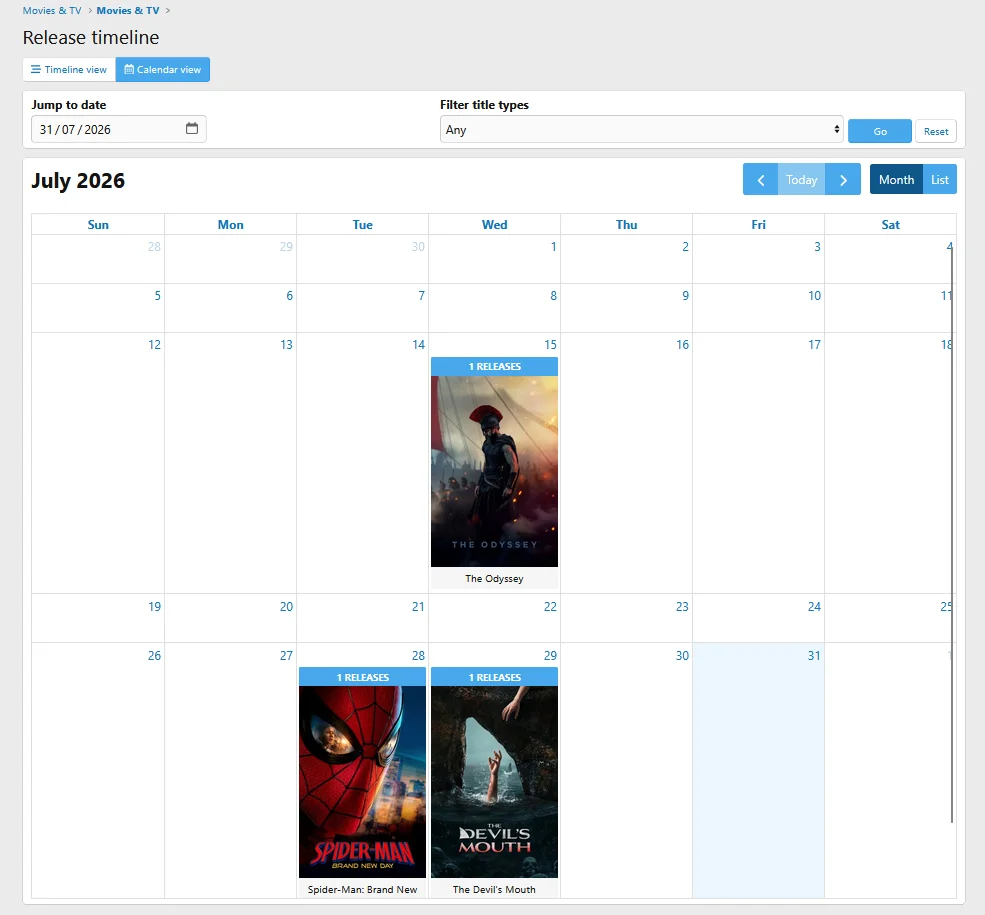This screenshot has height=915, width=985.
Task: Click the bold Movies & TV breadcrumb
Action: 128,11
